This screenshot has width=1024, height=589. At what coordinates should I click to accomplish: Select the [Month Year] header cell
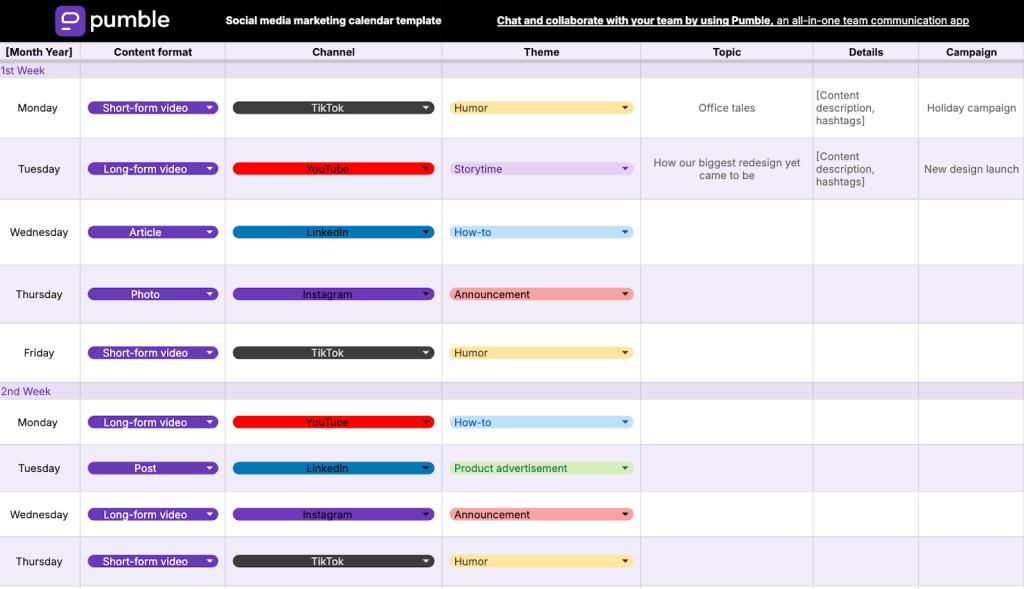click(39, 52)
